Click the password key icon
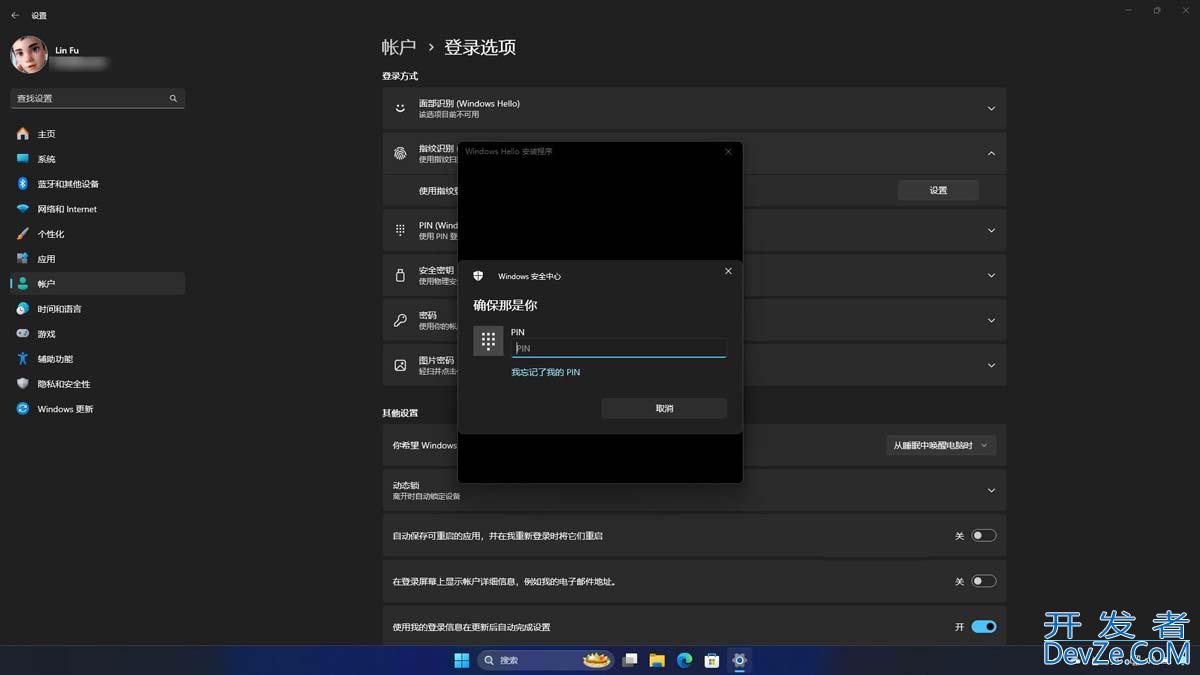The height and width of the screenshot is (675, 1200). click(400, 320)
